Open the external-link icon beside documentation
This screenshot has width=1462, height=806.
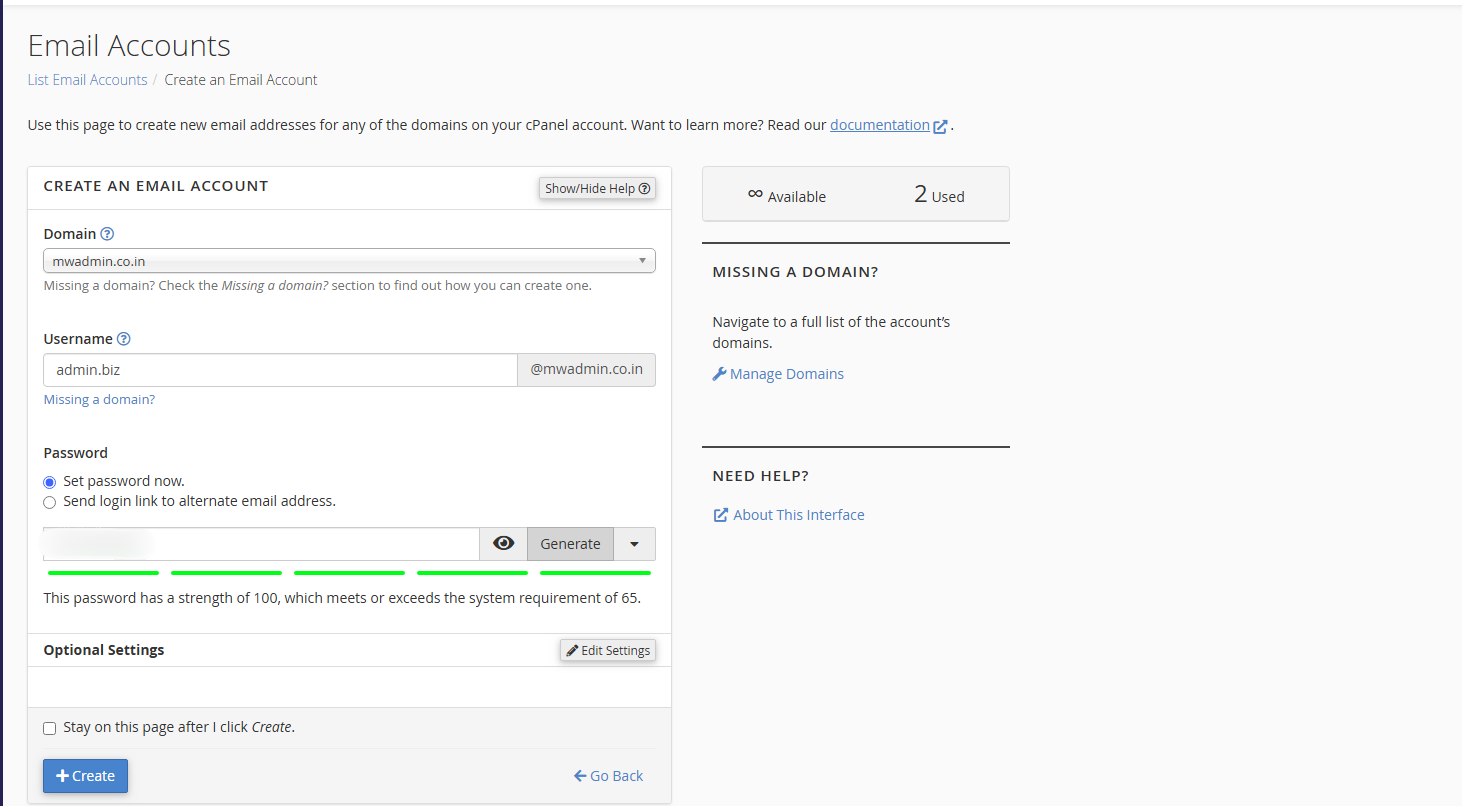[940, 126]
